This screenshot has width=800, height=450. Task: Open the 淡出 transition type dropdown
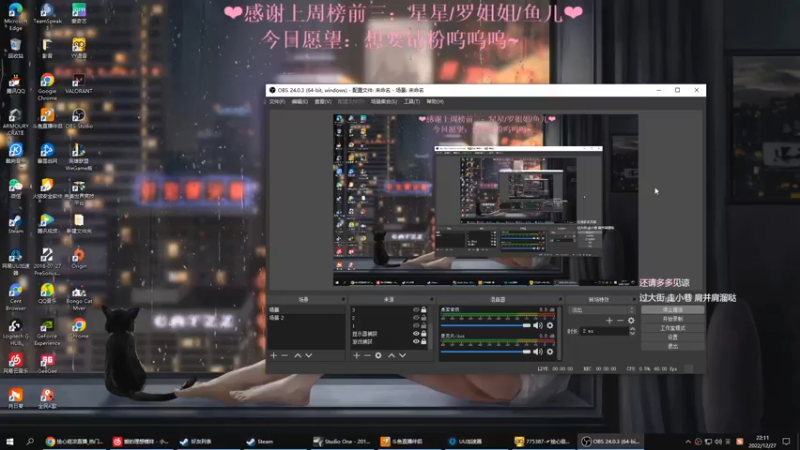click(602, 310)
